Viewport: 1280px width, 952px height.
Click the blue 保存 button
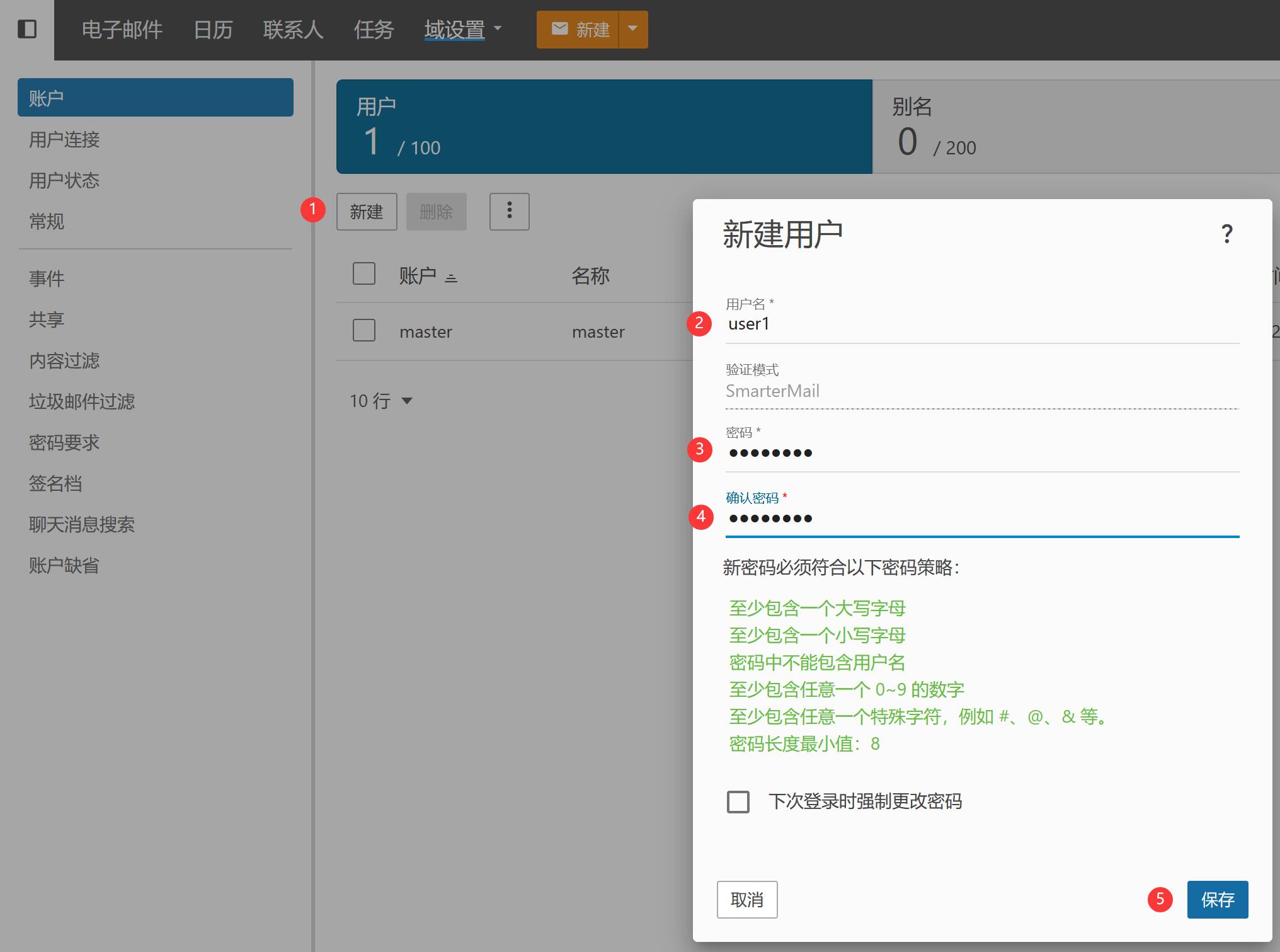(x=1217, y=899)
